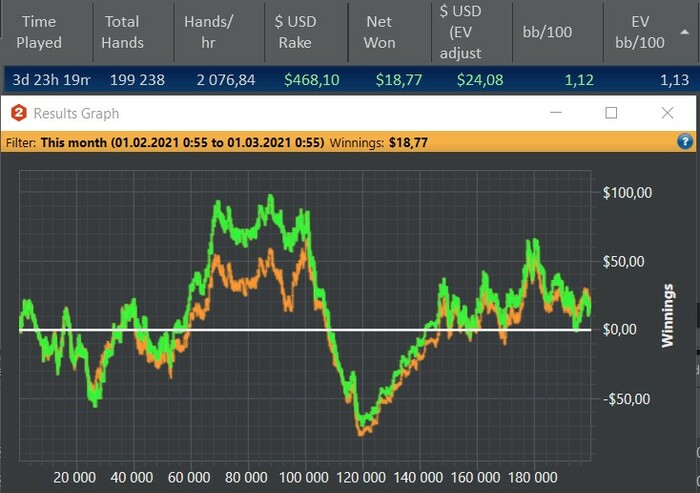700x493 pixels.
Task: Close the Results Graph window
Action: 667,113
